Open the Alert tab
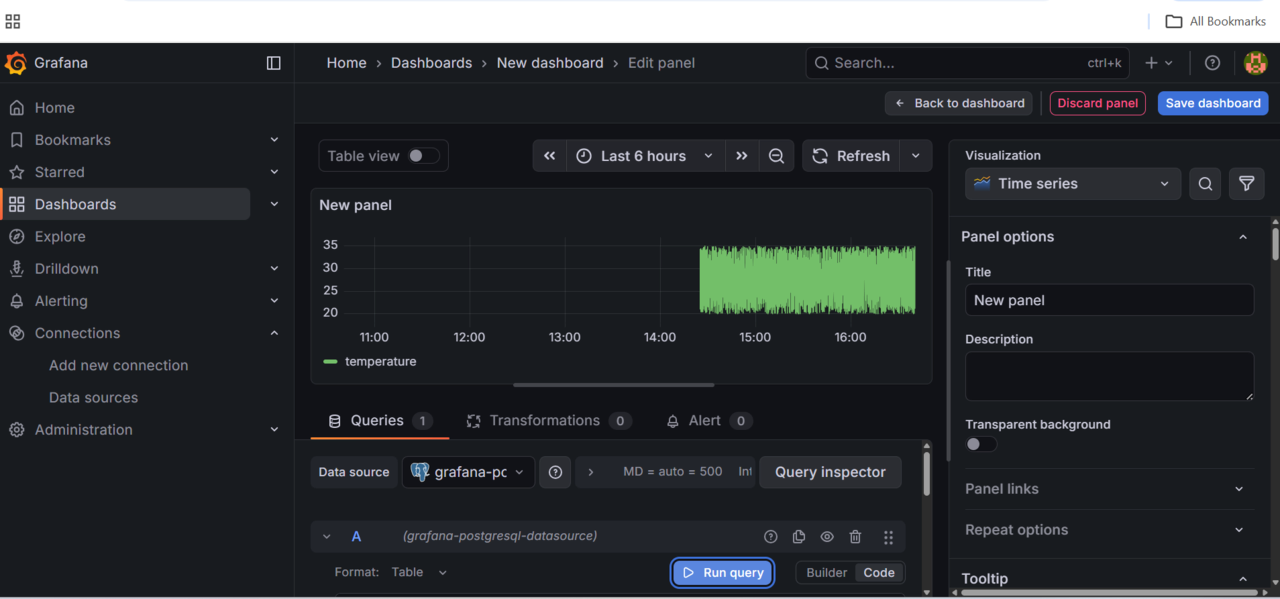 pyautogui.click(x=707, y=420)
